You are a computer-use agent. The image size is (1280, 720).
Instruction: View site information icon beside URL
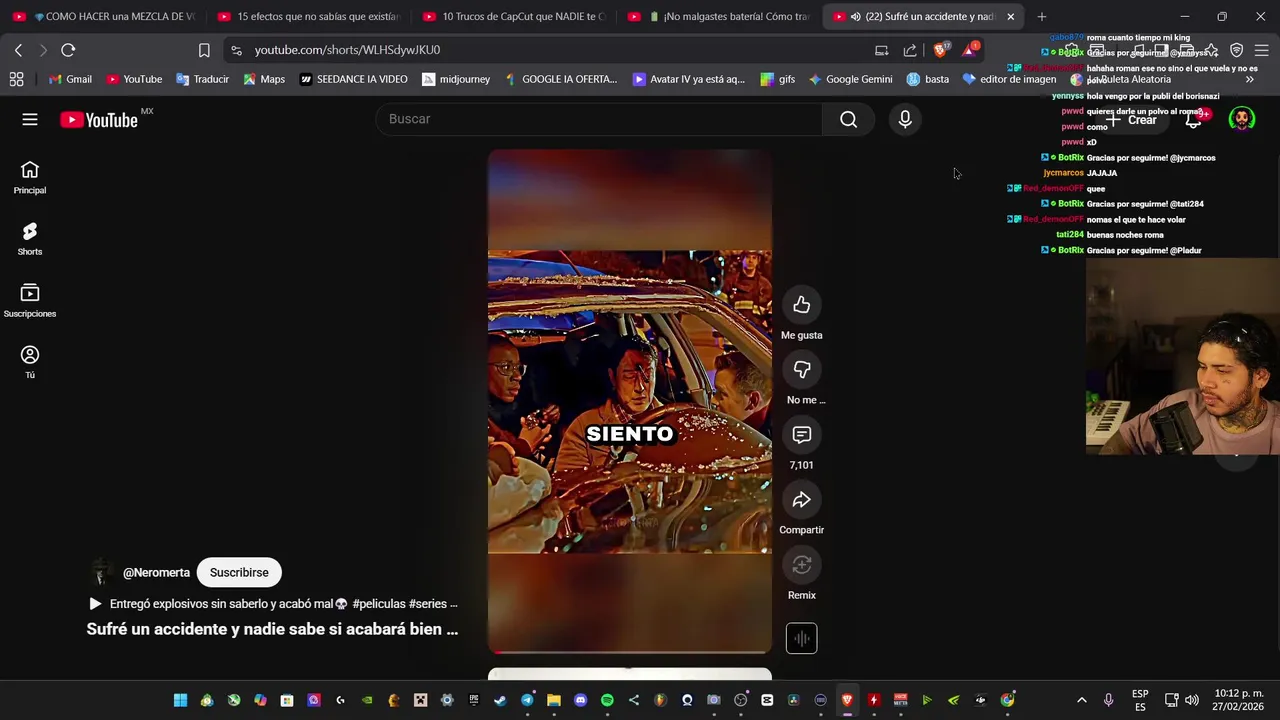click(235, 50)
